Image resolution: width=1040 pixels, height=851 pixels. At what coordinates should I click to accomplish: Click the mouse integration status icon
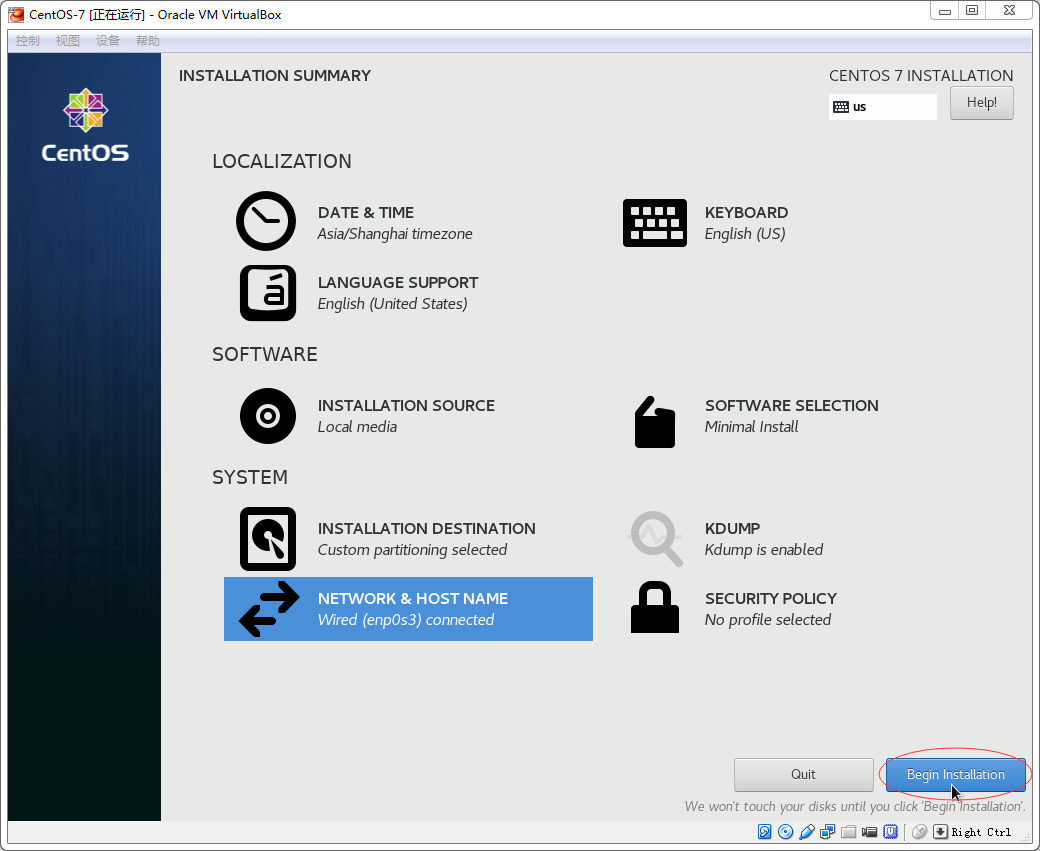919,832
